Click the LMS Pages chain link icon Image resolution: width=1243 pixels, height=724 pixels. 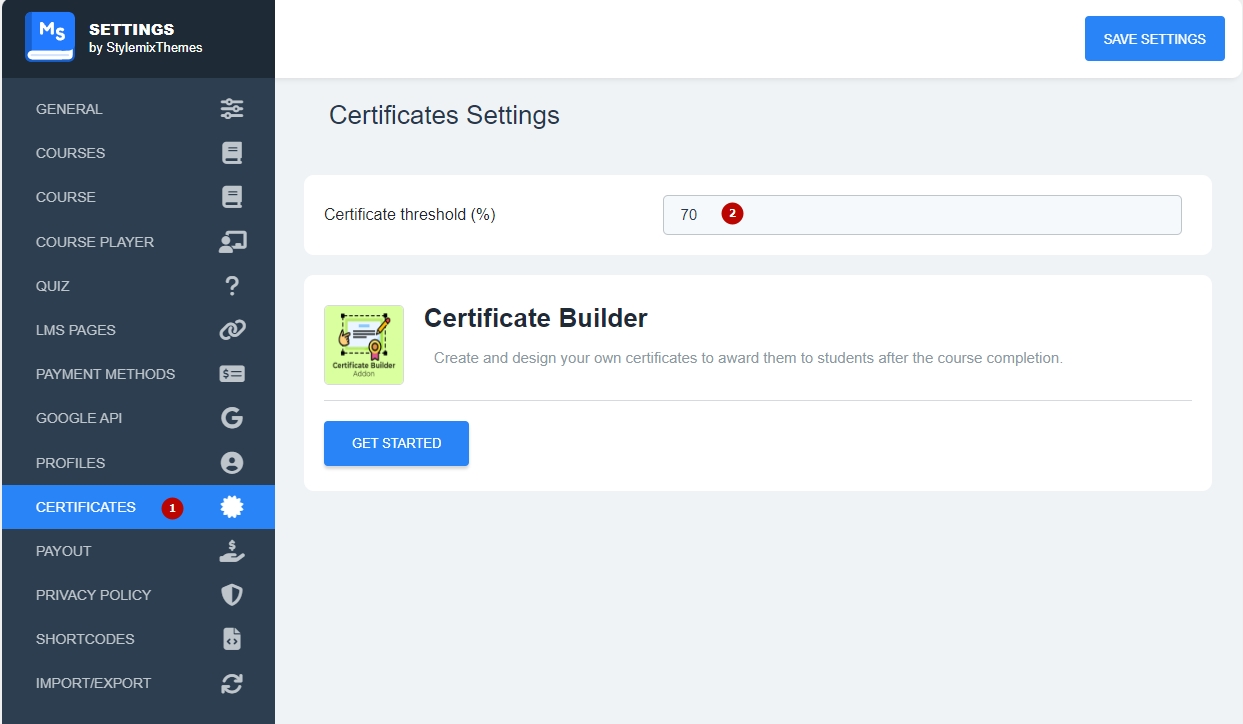point(232,330)
